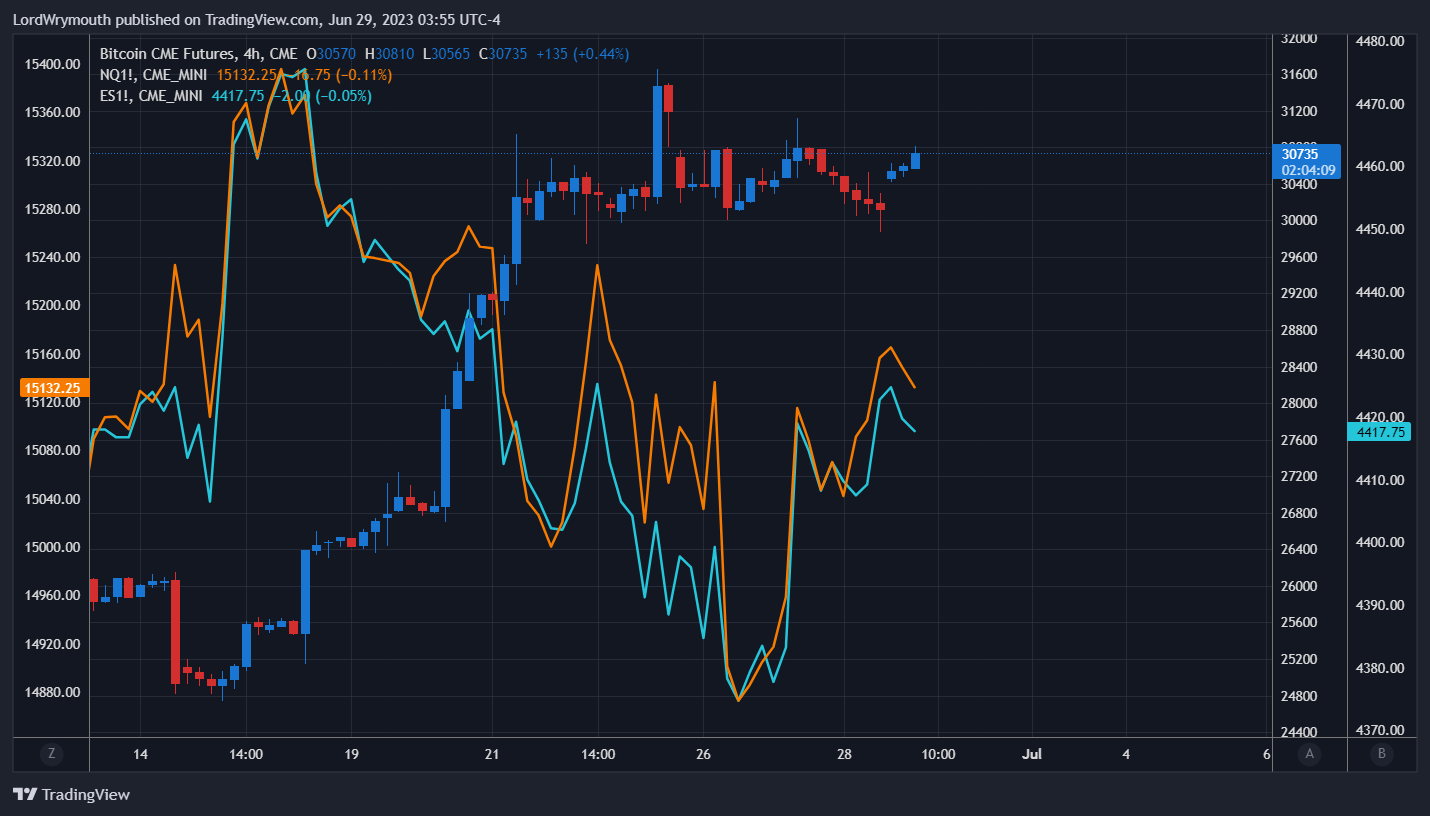Image resolution: width=1430 pixels, height=816 pixels.
Task: Click the 26 date label on the time axis
Action: pyautogui.click(x=703, y=754)
